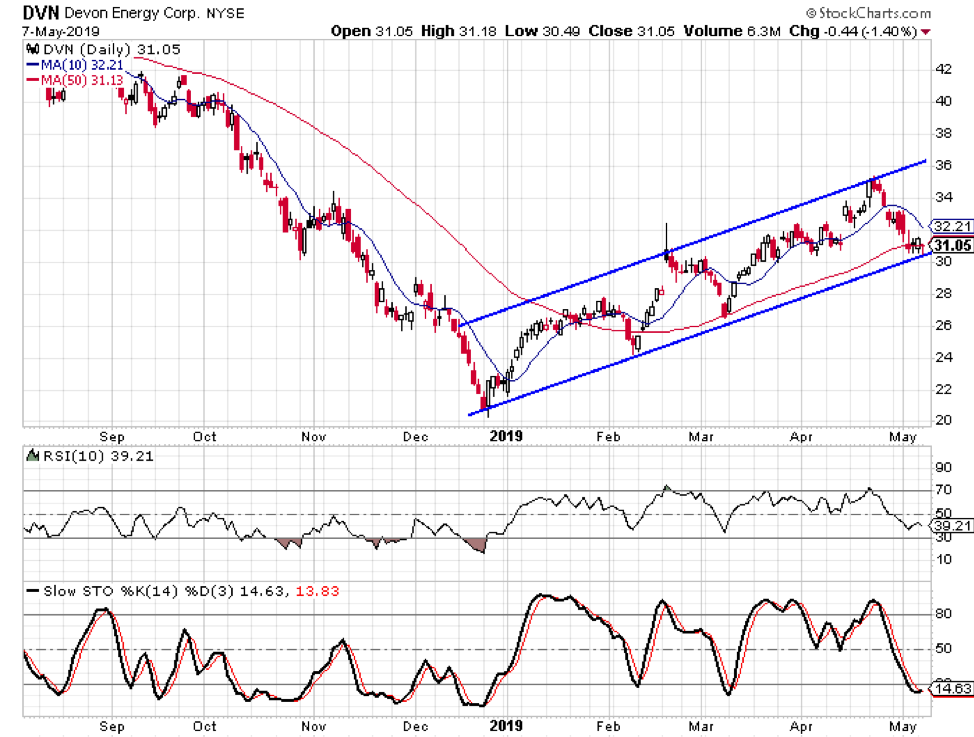Click the NYSE exchange label
Image resolution: width=974 pixels, height=737 pixels.
[x=225, y=13]
